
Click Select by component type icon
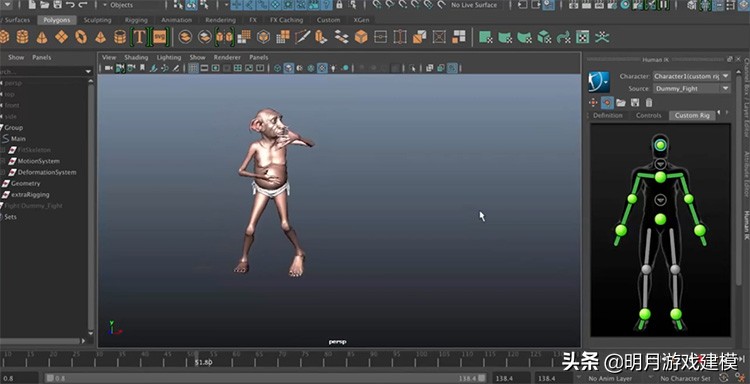point(205,5)
